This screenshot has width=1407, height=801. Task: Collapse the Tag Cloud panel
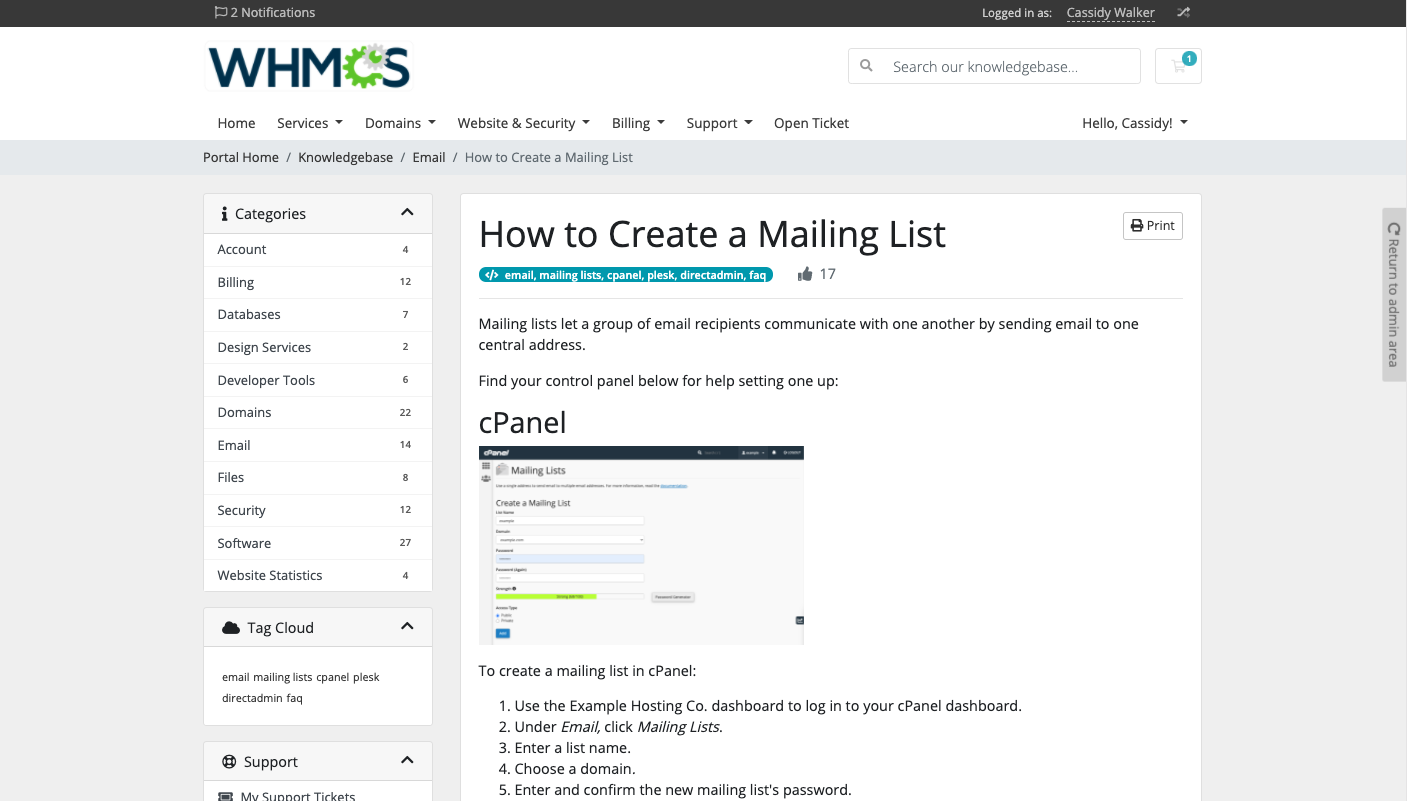tap(407, 626)
